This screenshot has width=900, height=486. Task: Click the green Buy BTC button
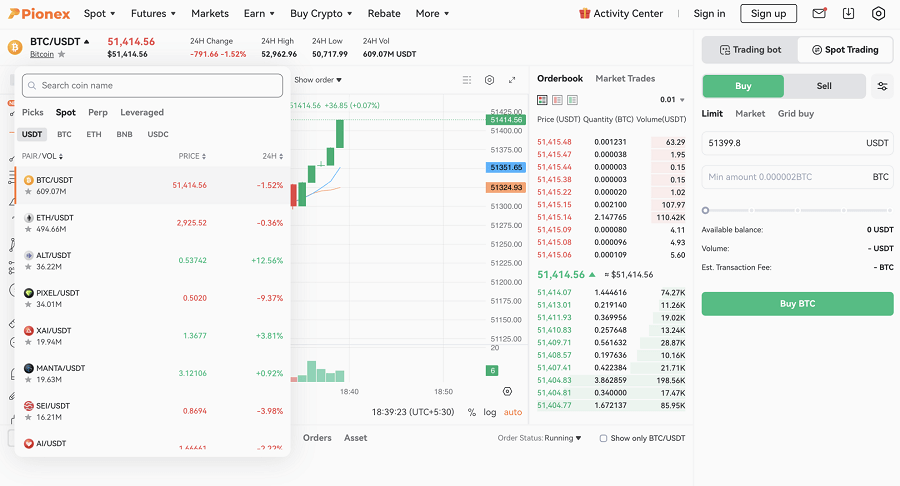tap(797, 304)
